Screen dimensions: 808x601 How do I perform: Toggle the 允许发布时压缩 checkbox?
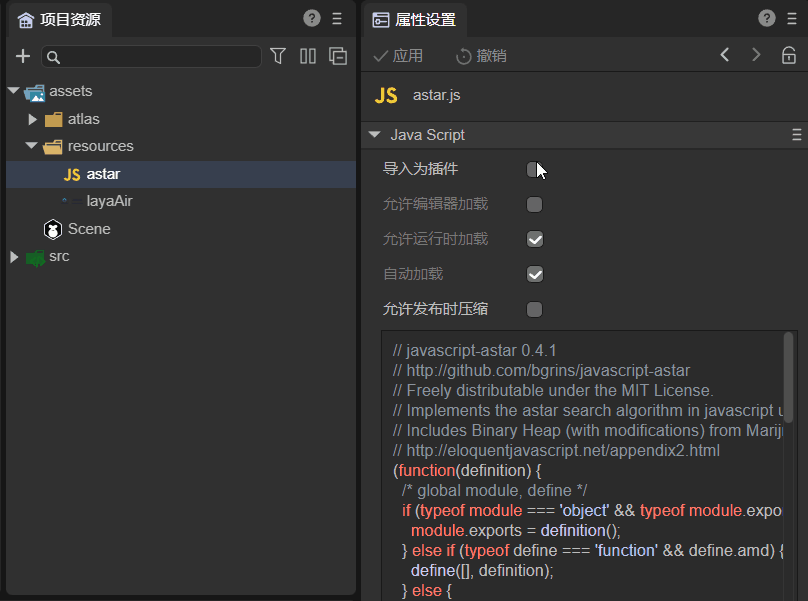(534, 310)
